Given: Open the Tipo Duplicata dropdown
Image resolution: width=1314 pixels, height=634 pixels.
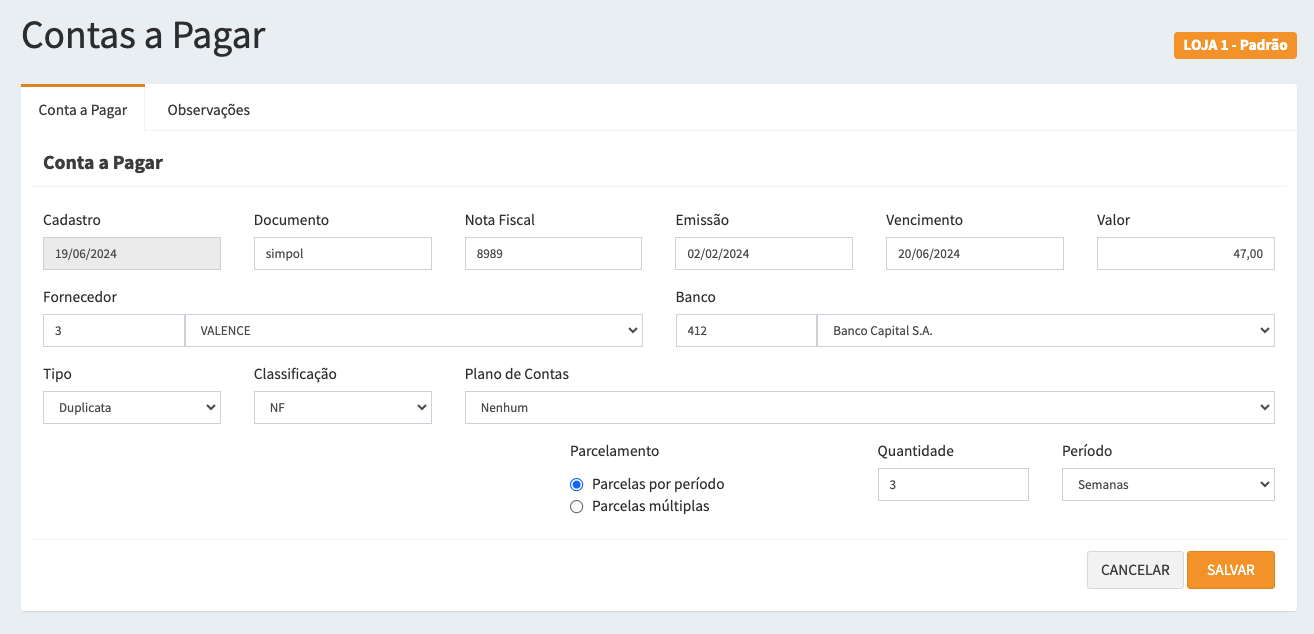Looking at the screenshot, I should [x=132, y=408].
